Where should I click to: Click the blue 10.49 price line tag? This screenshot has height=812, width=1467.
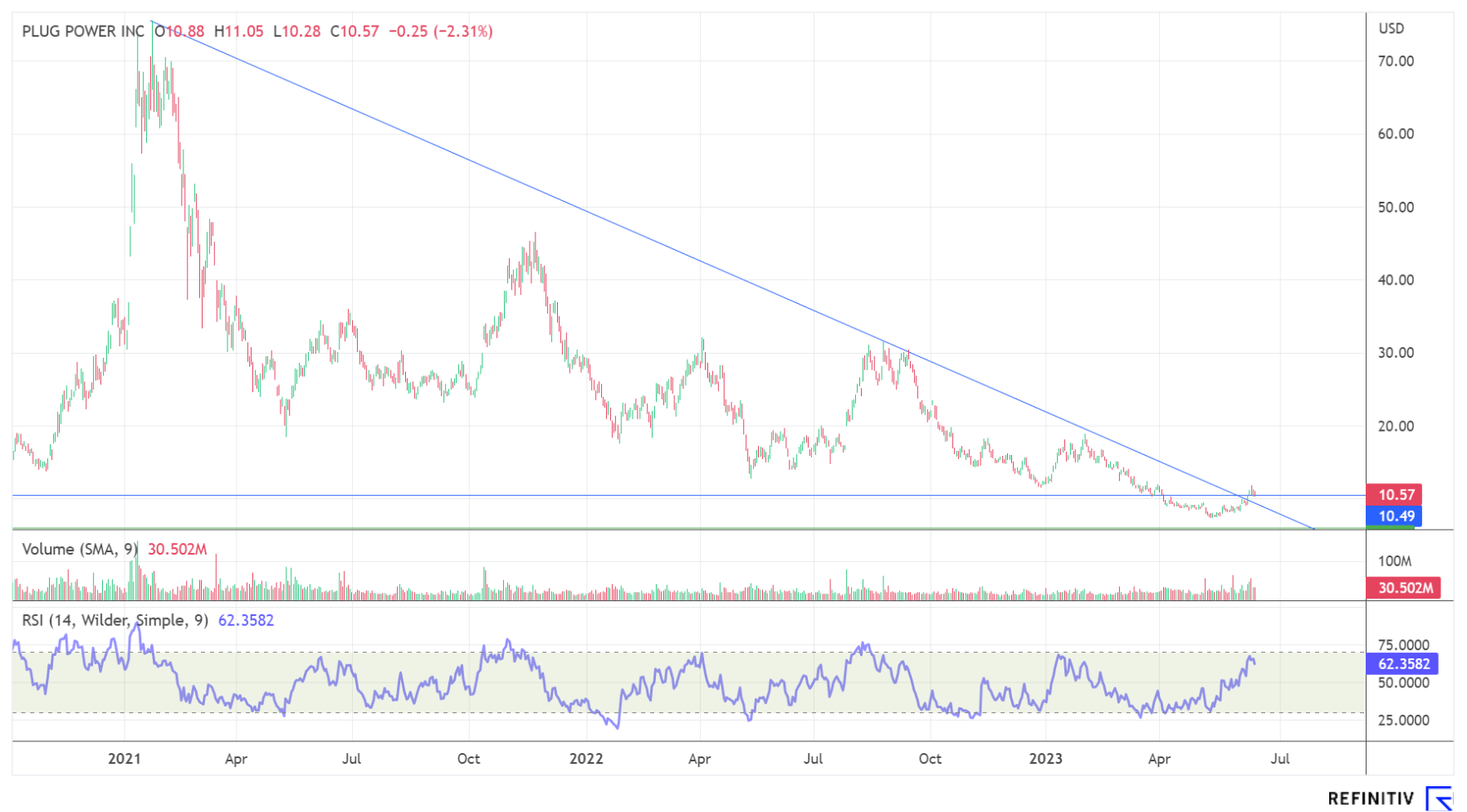(1396, 516)
